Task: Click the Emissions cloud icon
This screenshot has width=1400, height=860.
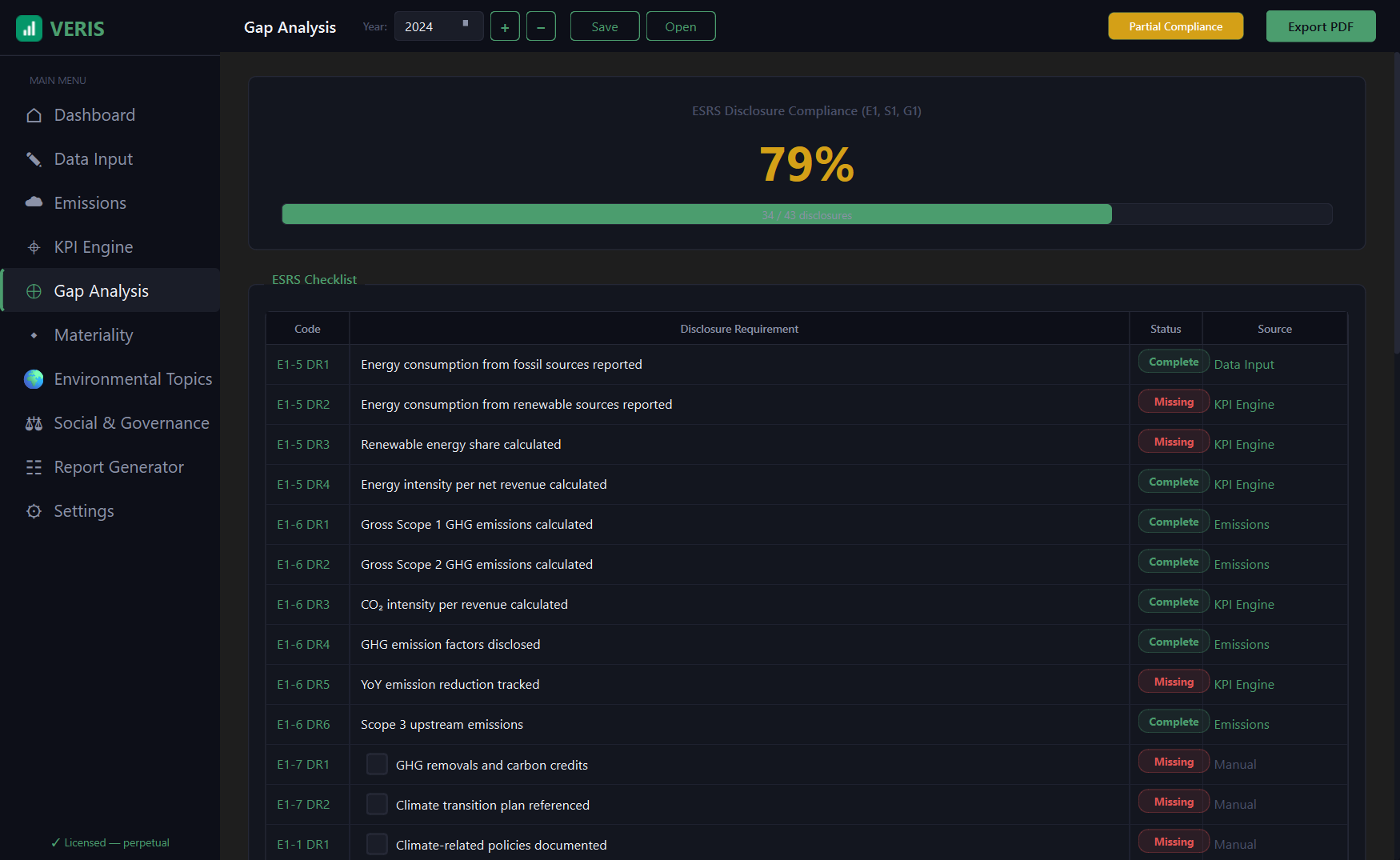Action: coord(34,203)
